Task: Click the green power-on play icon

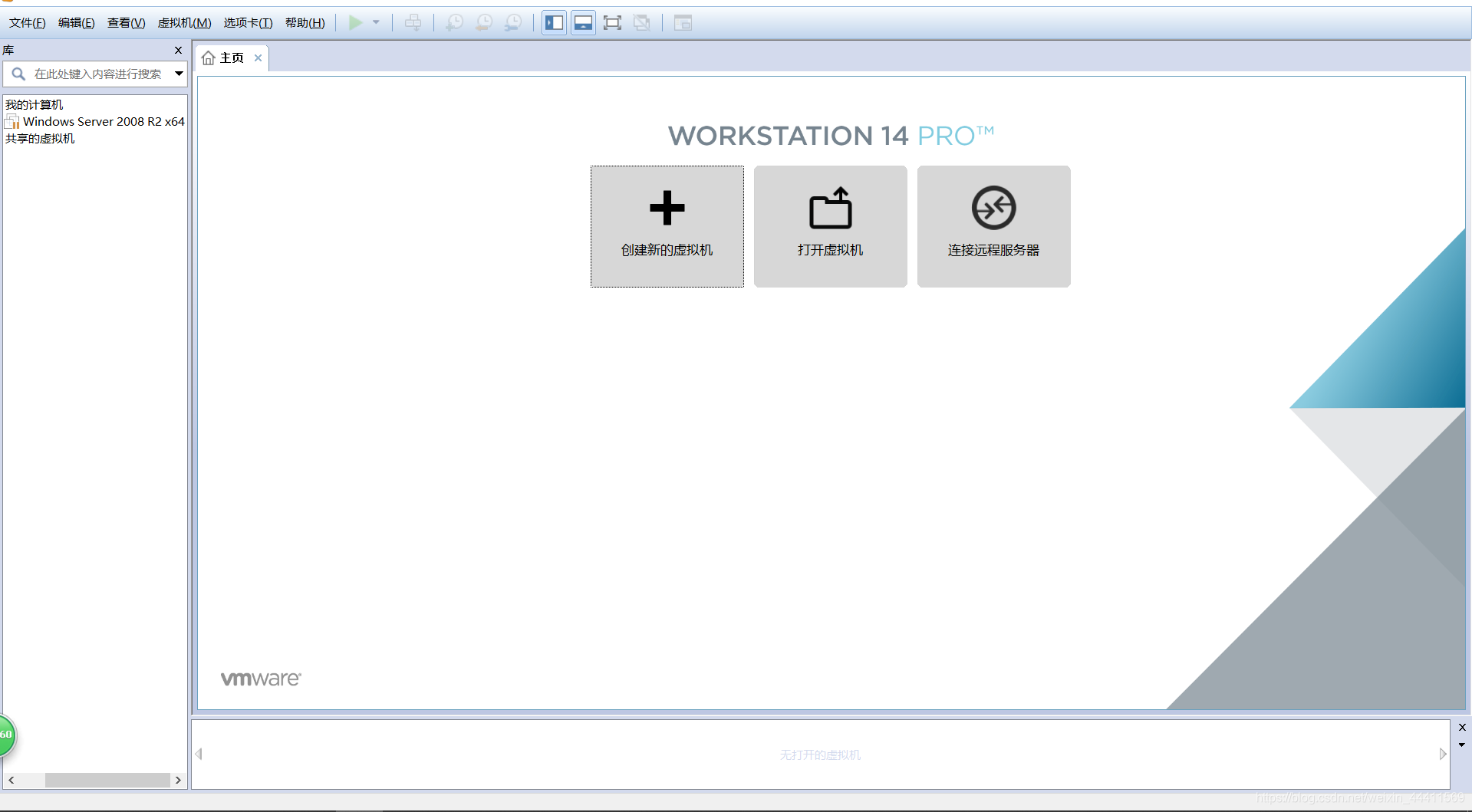Action: (355, 22)
